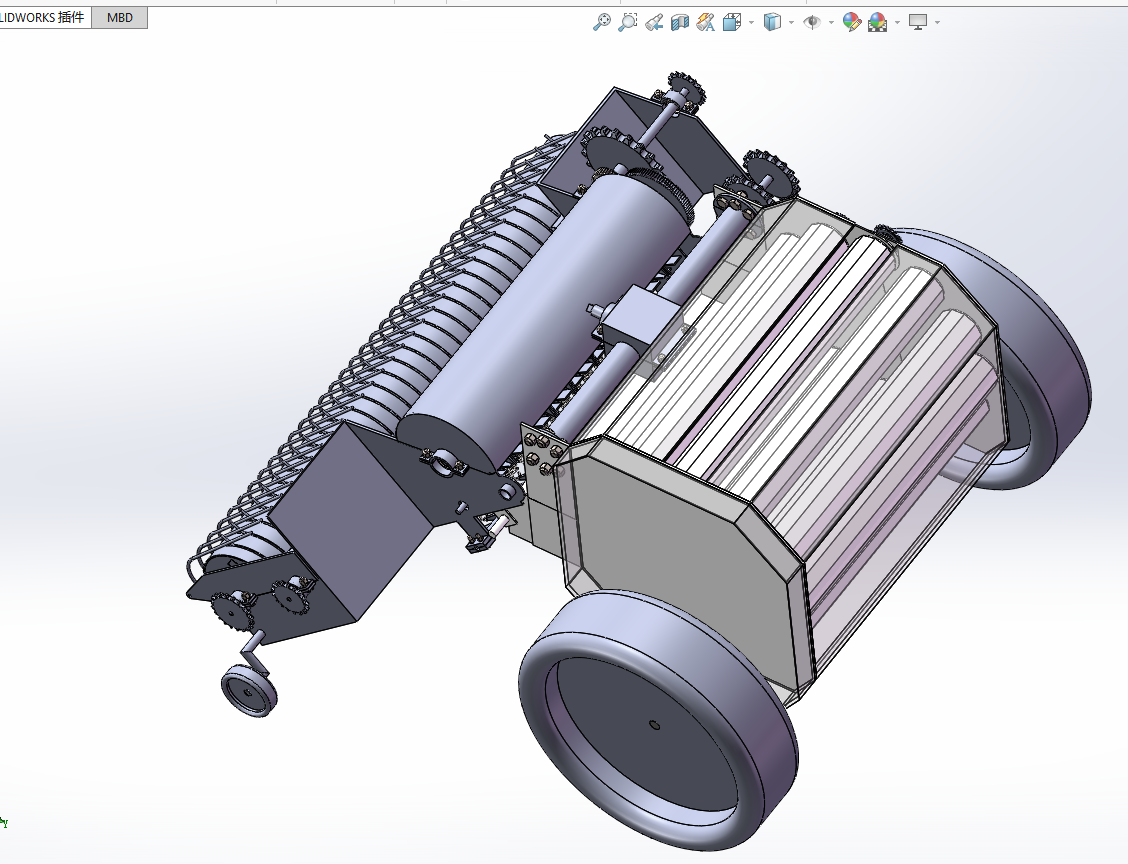
Task: Open the Display Style dropdown arrow
Action: click(791, 22)
